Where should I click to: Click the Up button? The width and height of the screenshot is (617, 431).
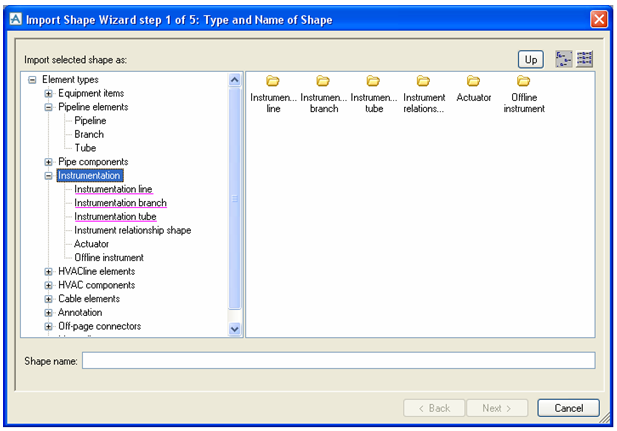point(531,59)
